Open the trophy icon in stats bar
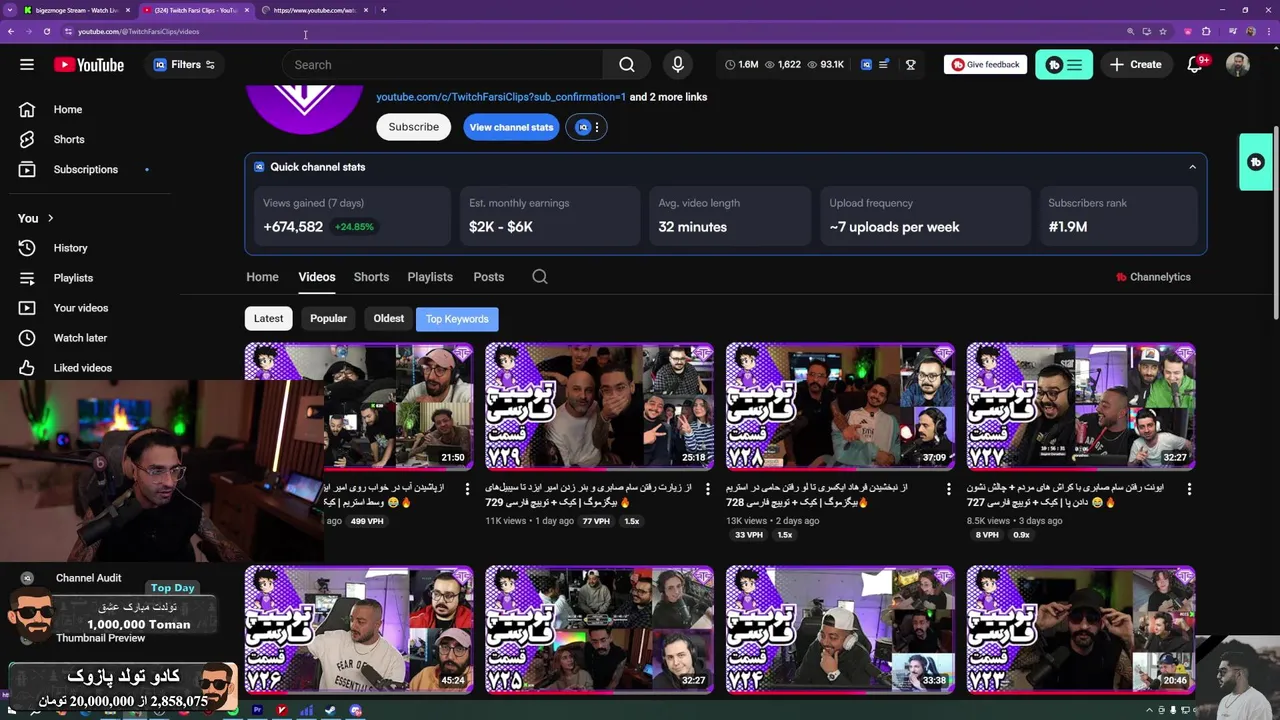 coord(911,65)
